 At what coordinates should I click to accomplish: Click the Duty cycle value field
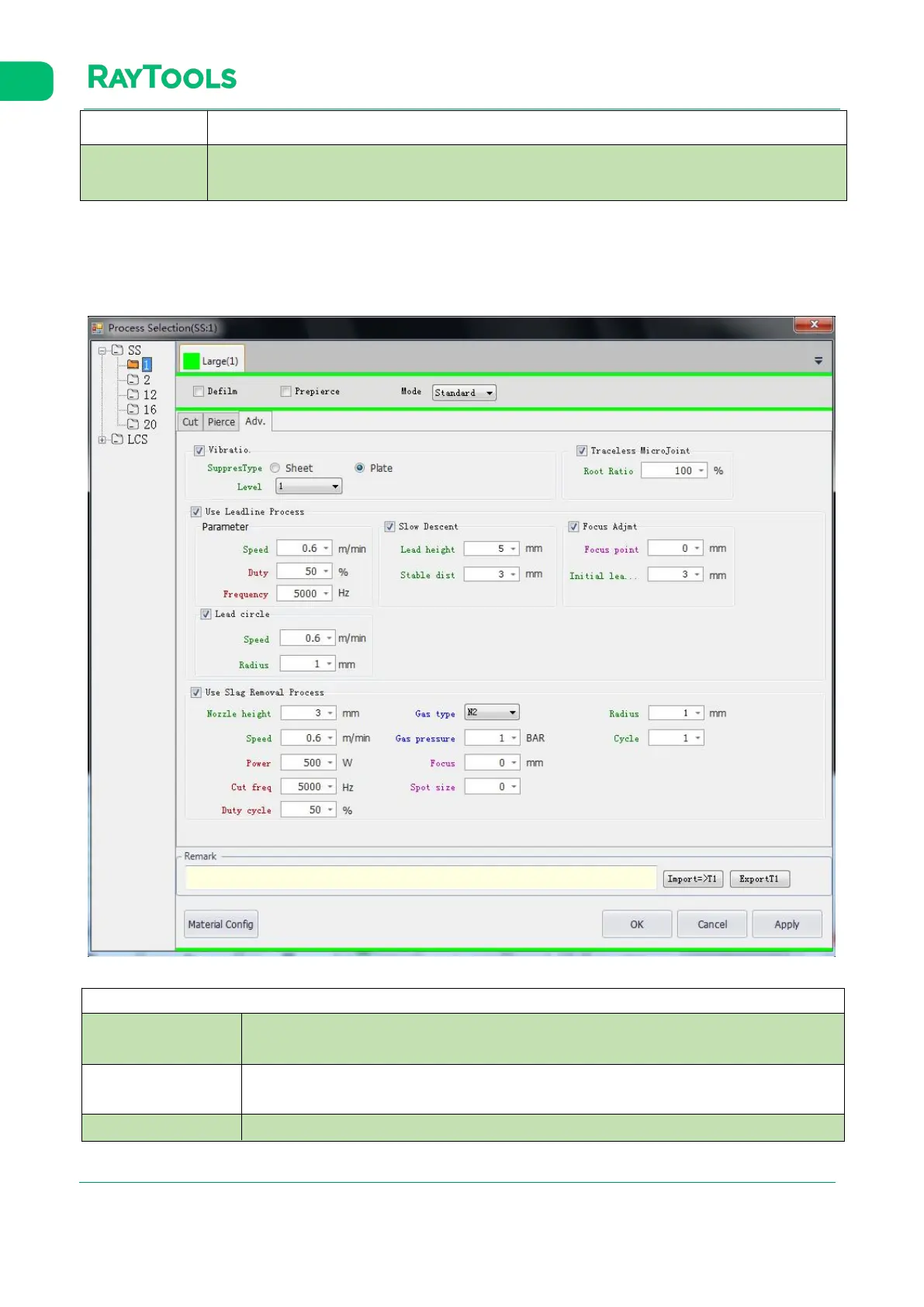click(x=308, y=810)
